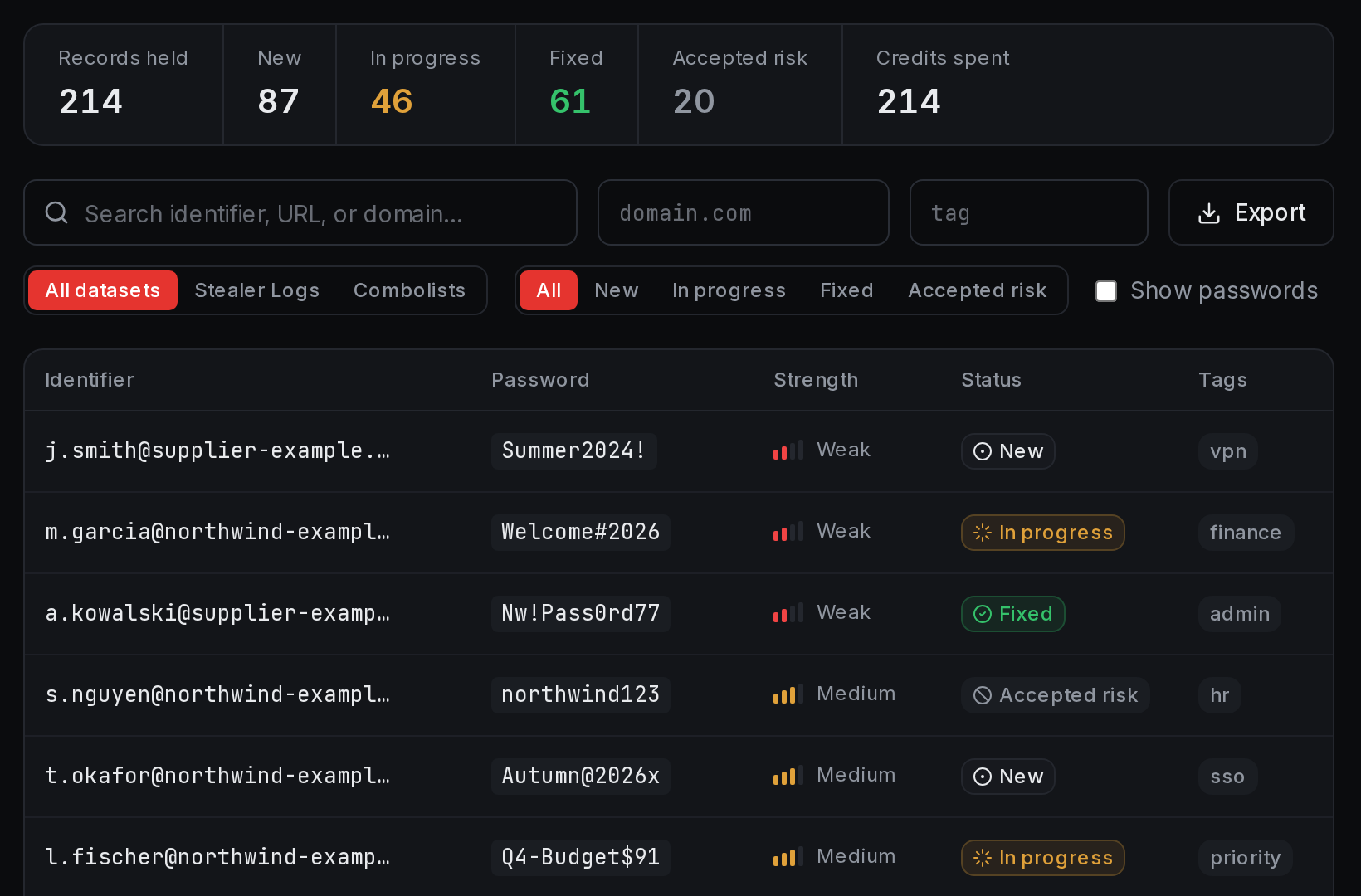Viewport: 1361px width, 896px height.
Task: Open the Fixed status badge for a.kowalski
Action: (1013, 614)
